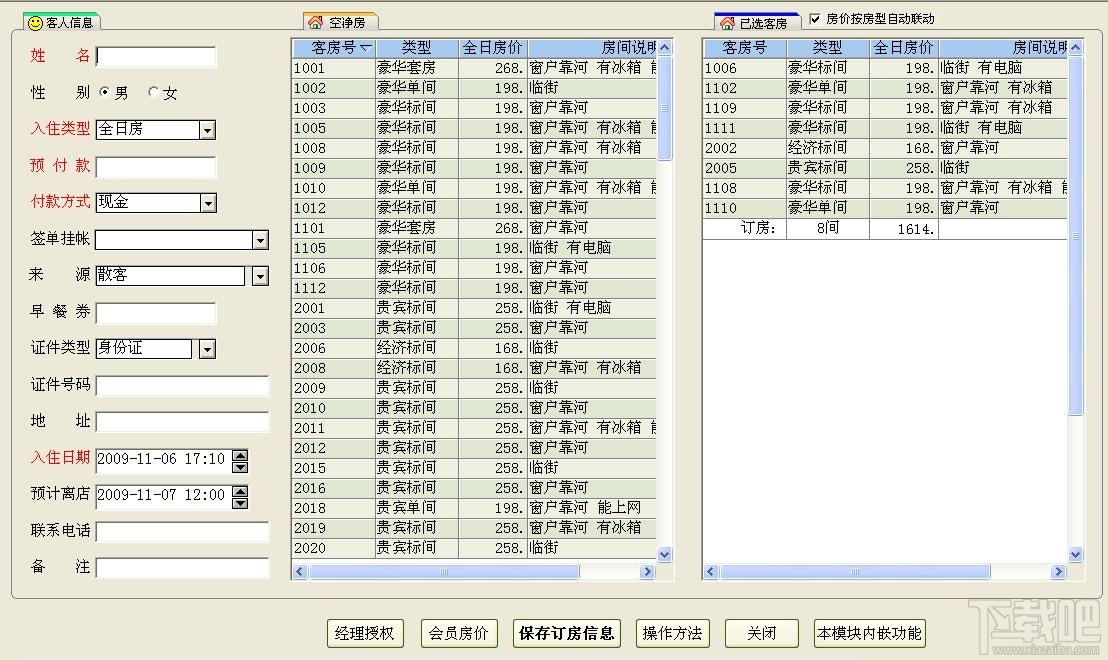The image size is (1108, 660).
Task: Select the 女 gender radio button
Action: [152, 92]
